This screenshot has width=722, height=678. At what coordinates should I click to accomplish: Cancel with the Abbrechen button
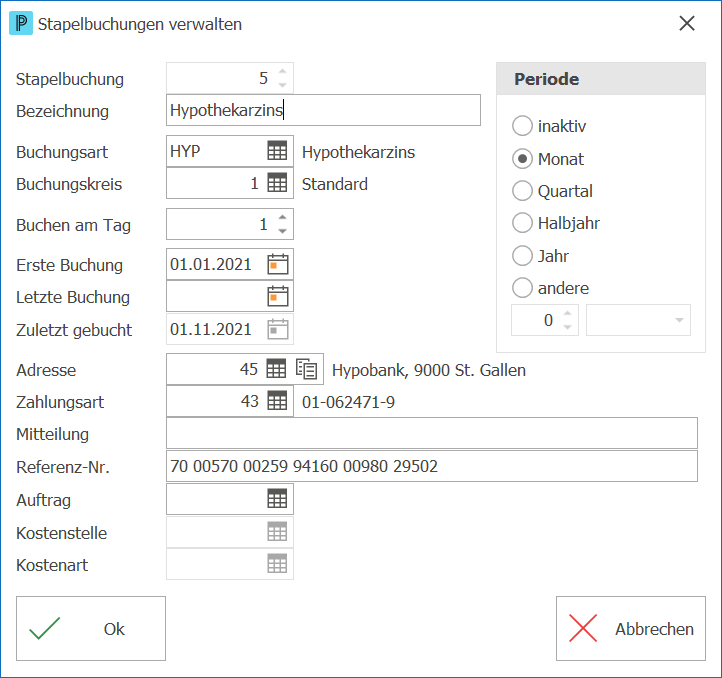coord(631,629)
